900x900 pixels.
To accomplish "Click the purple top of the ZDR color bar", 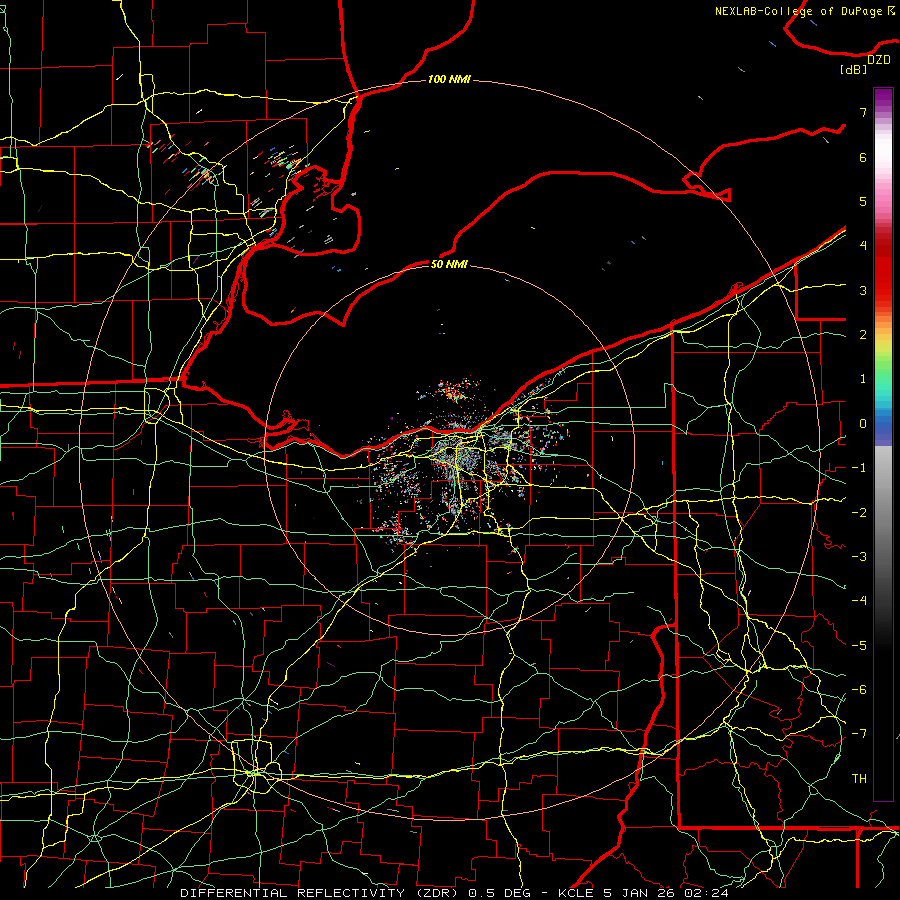I will coord(883,98).
